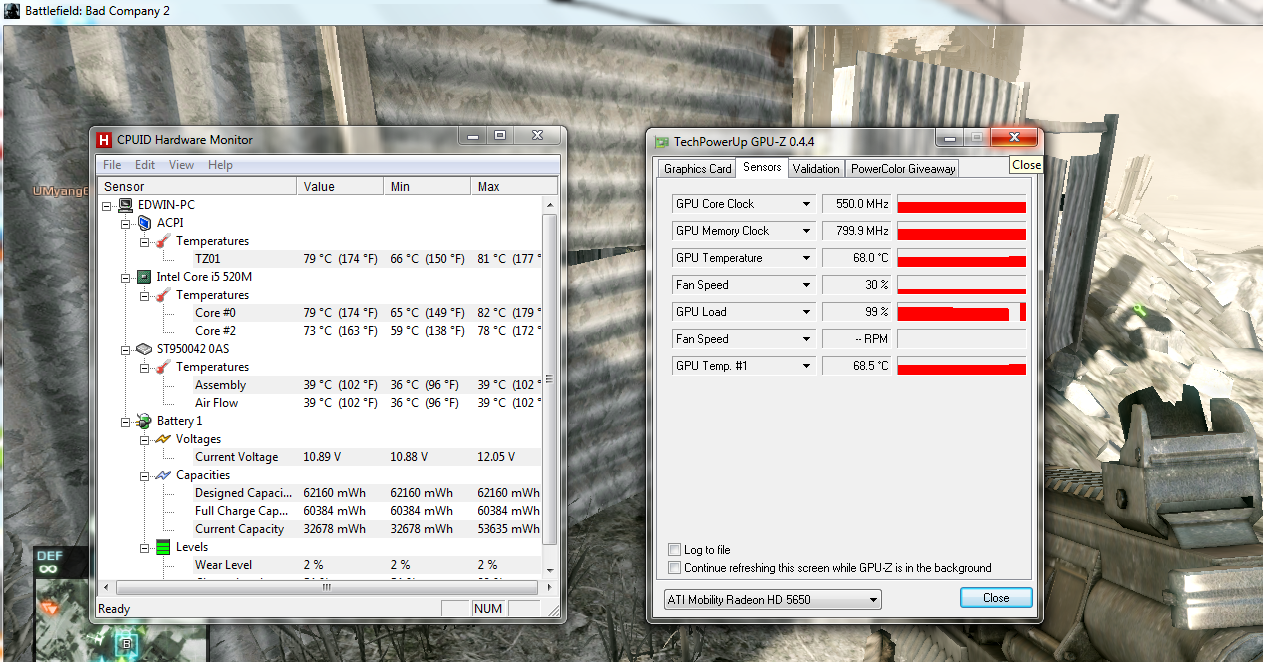The width and height of the screenshot is (1263, 662).
Task: Click the Intel Core i5 520M chip icon
Action: (144, 277)
